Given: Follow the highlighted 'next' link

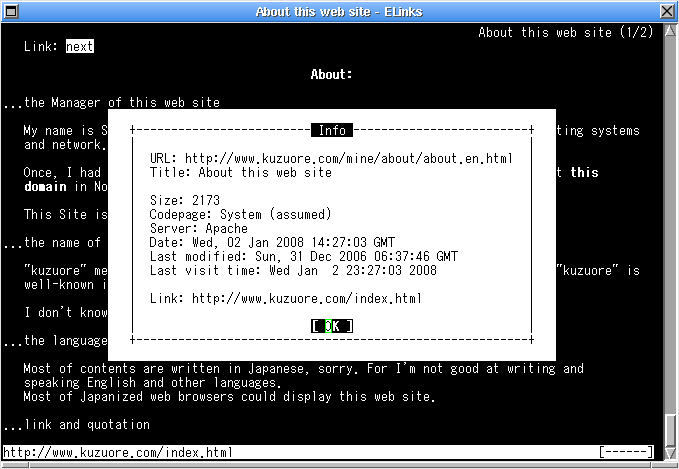Looking at the screenshot, I should [80, 46].
